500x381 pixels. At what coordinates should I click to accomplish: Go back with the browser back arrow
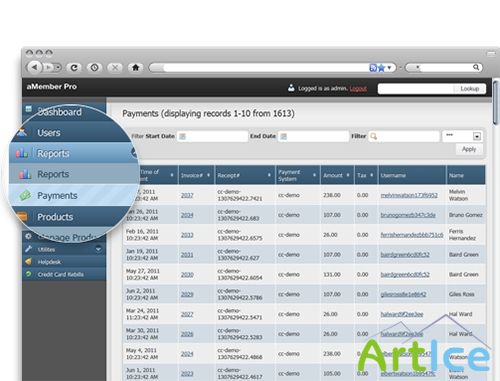(35, 67)
